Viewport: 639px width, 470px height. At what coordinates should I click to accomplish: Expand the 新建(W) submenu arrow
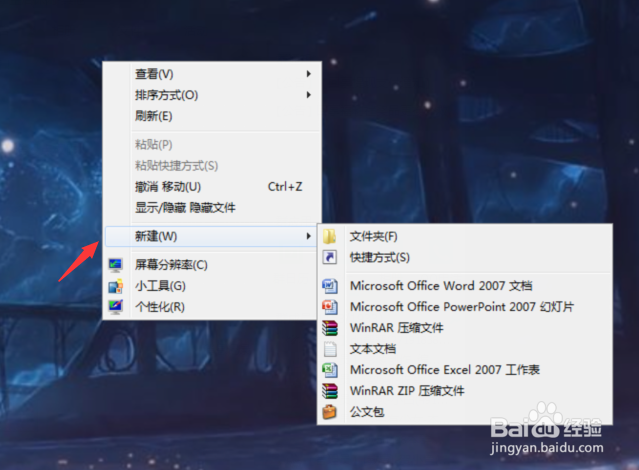pyautogui.click(x=308, y=236)
